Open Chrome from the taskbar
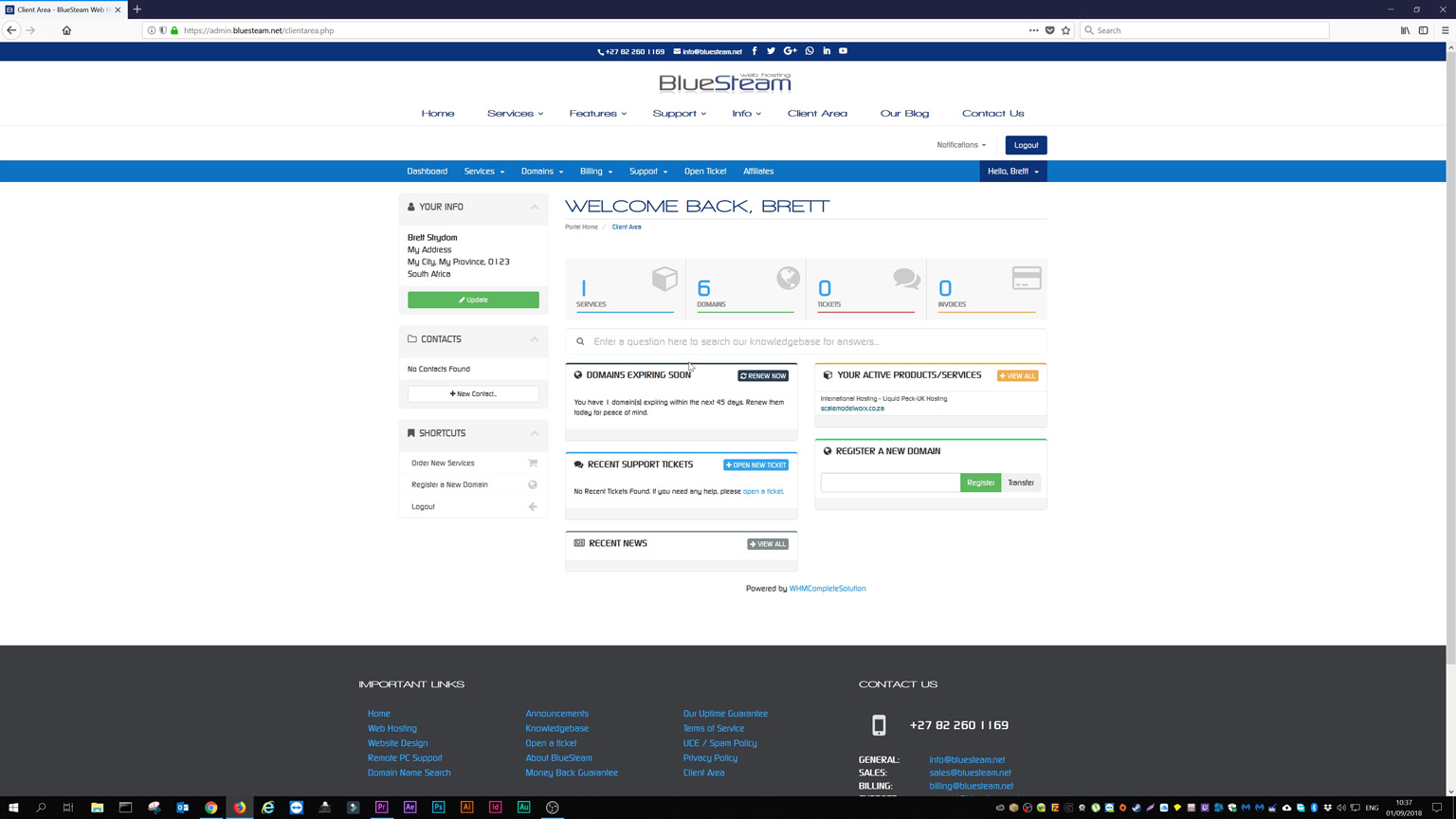The image size is (1456, 819). 211,808
